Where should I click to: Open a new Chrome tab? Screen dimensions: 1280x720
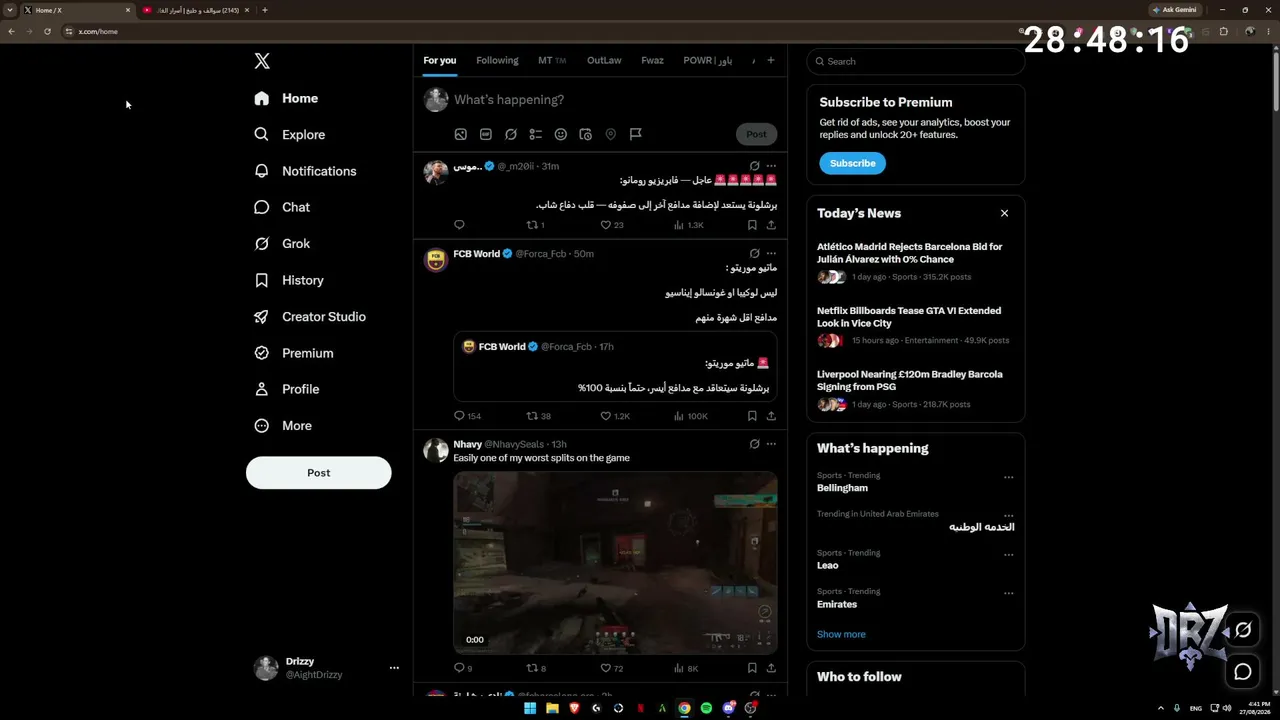pos(264,10)
